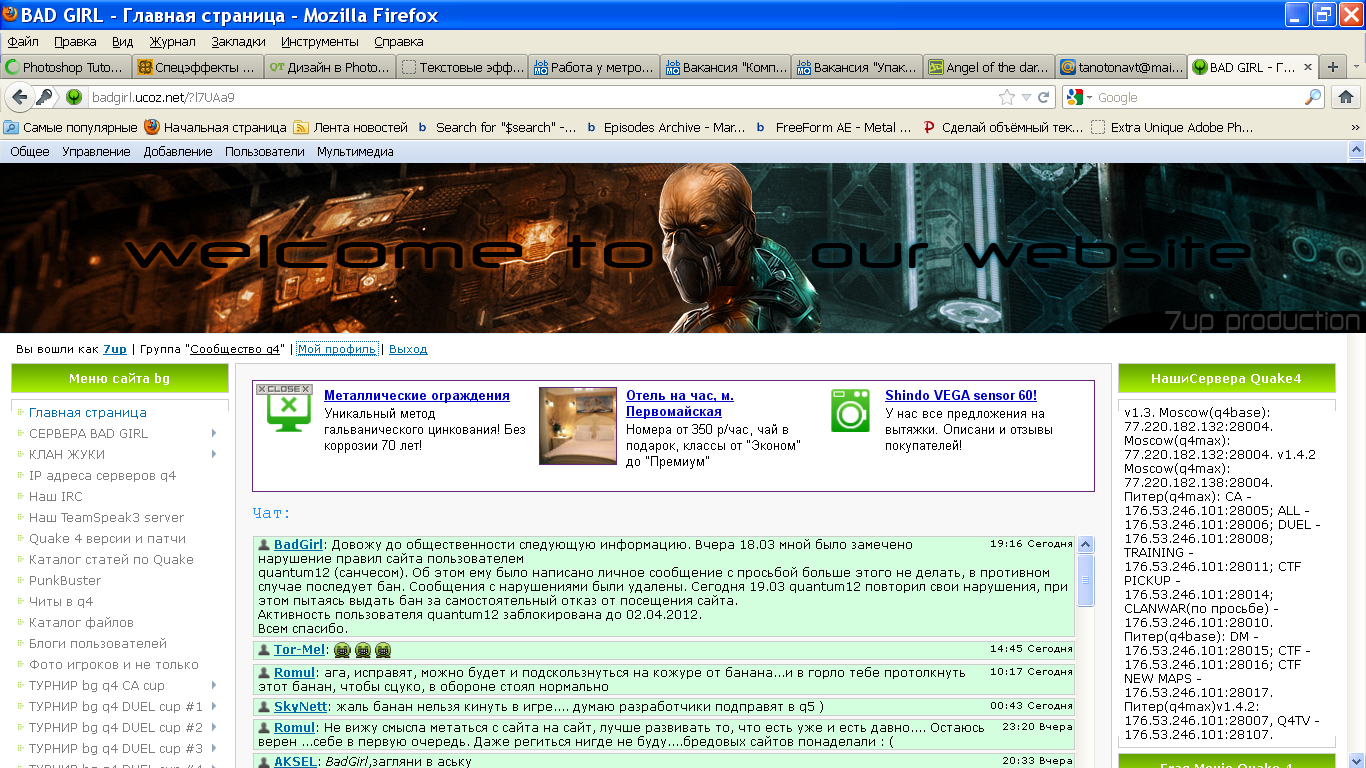Go to the Firefox home page icon

pos(1346,97)
